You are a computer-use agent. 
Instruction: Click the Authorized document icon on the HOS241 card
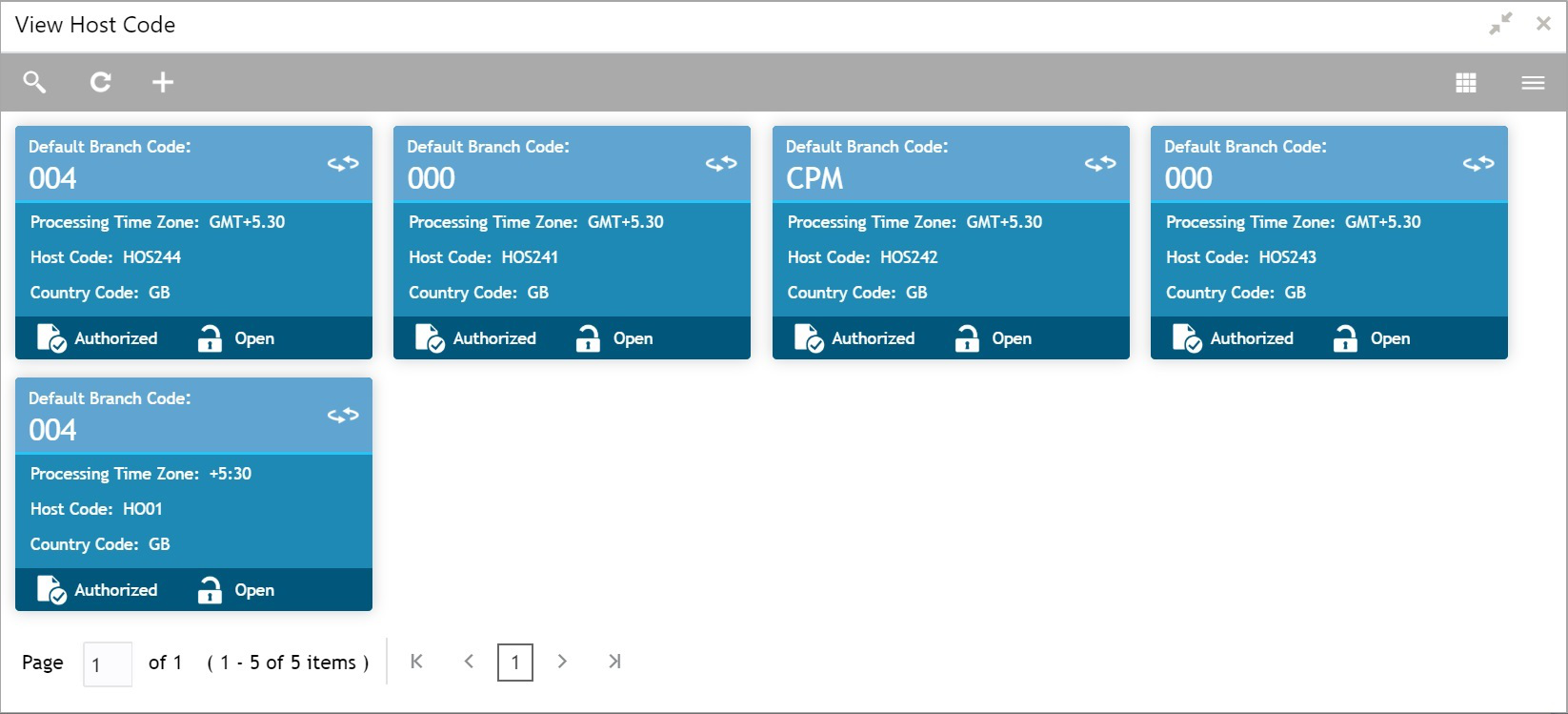click(430, 338)
